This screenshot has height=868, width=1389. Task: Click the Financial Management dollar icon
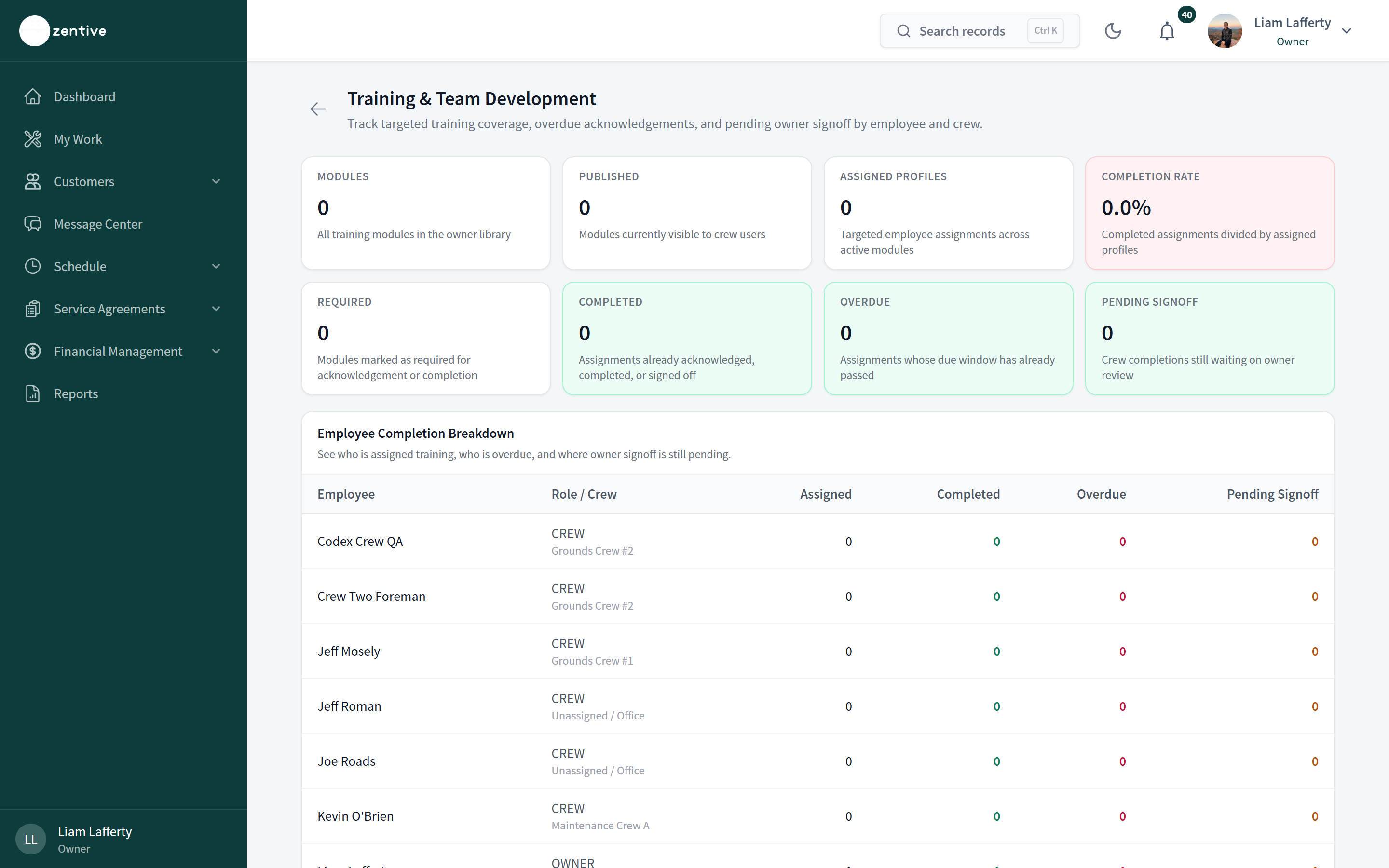coord(33,352)
